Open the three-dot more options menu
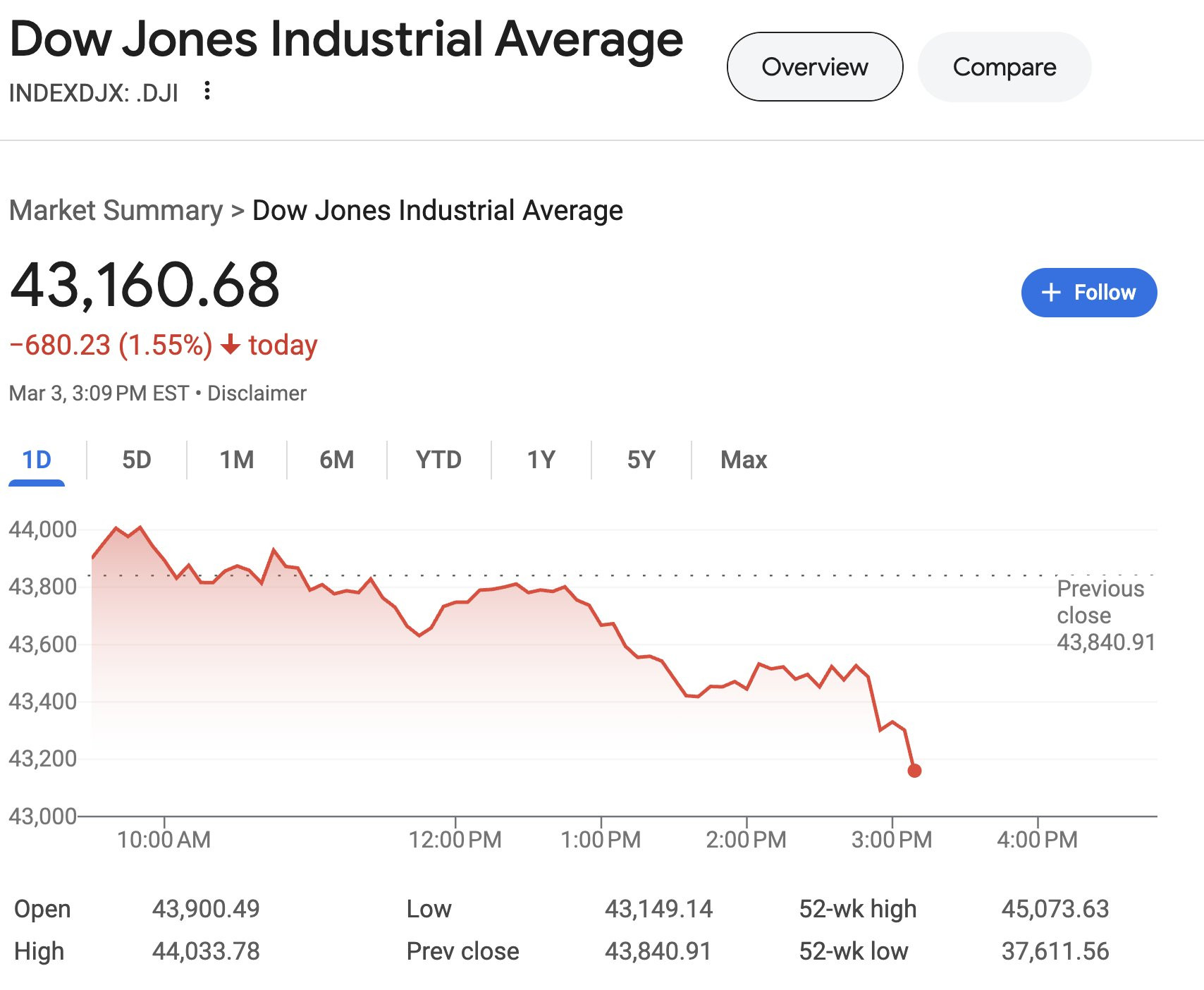1204x990 pixels. point(207,91)
